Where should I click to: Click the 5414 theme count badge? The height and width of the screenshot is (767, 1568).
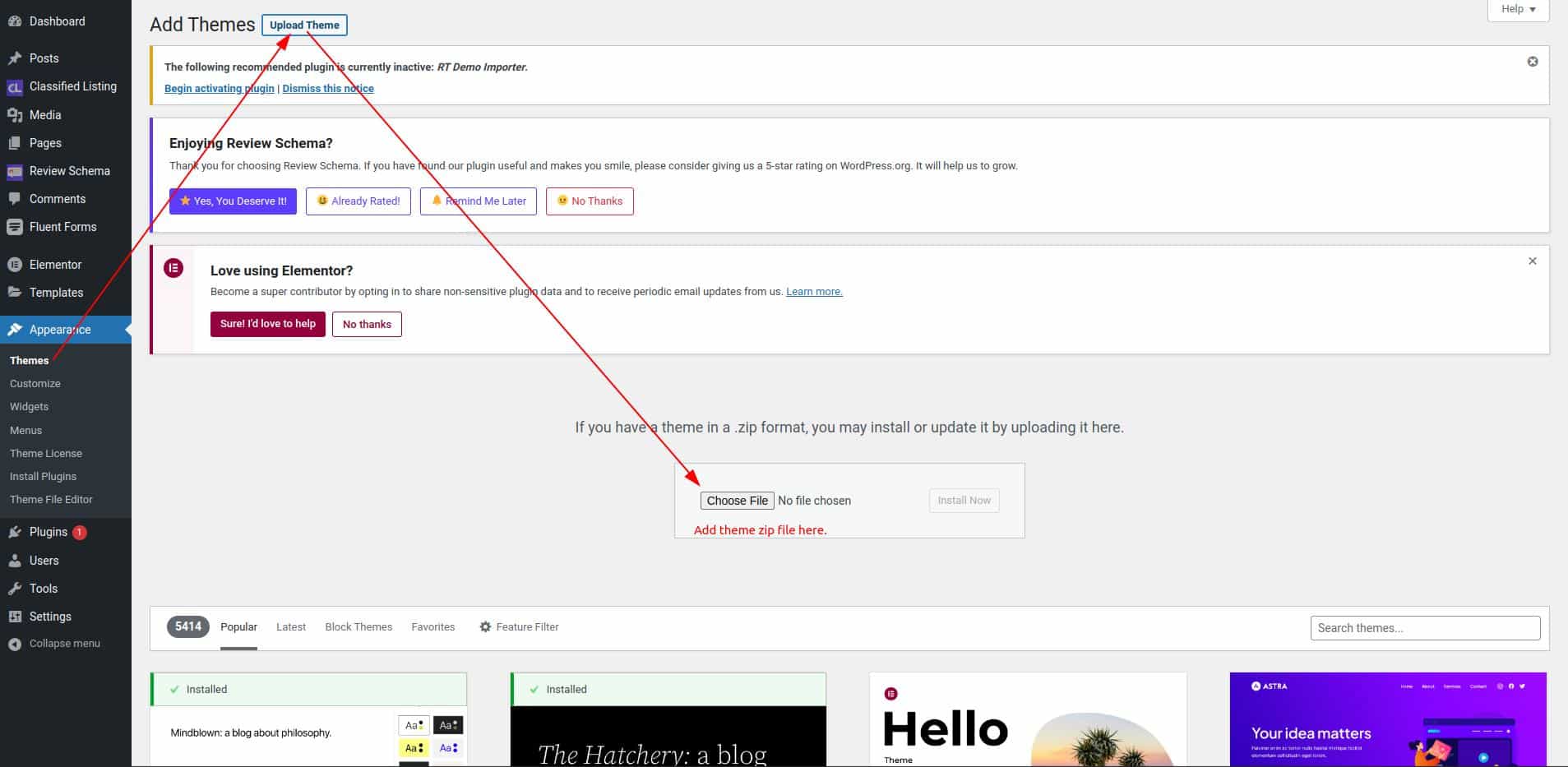tap(188, 627)
